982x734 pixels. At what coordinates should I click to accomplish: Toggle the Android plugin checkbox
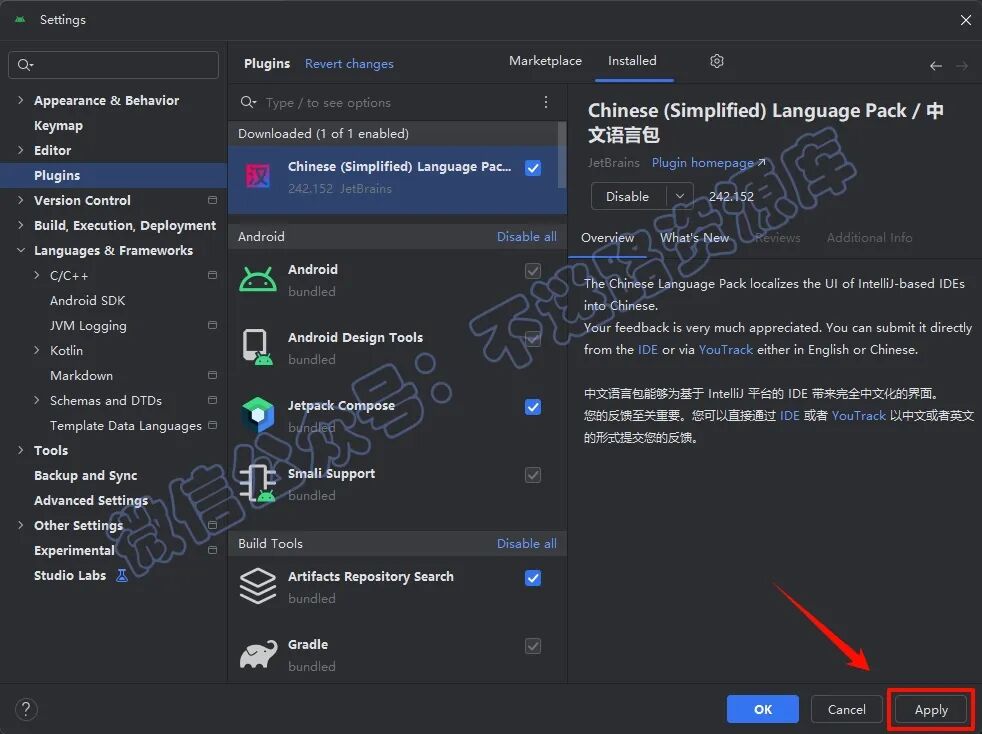coord(533,271)
